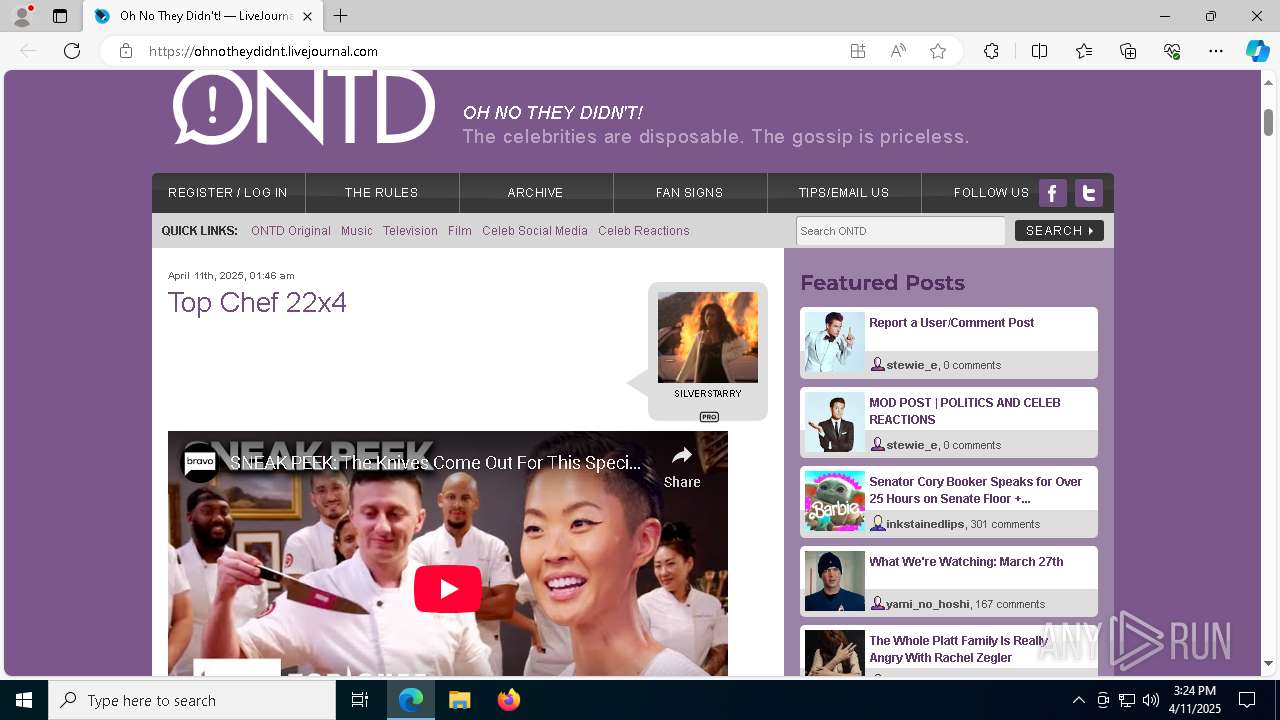This screenshot has width=1280, height=720.
Task: Open the Windows Start menu
Action: click(x=24, y=700)
